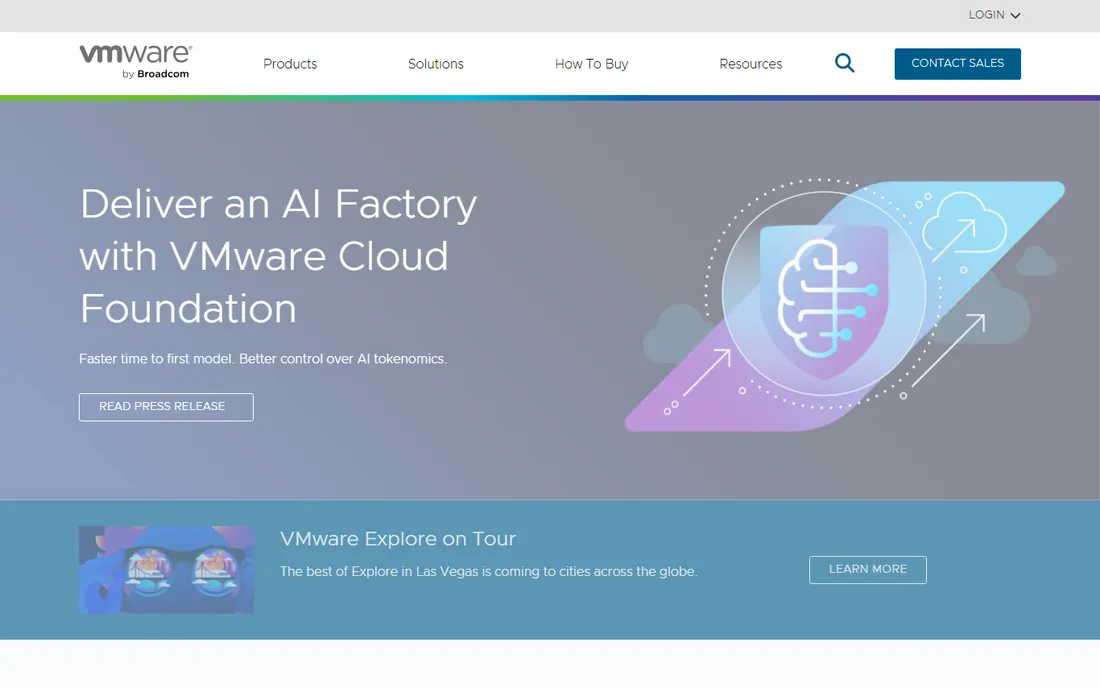The image size is (1100, 688).
Task: Click the CONTACT SALES button
Action: (958, 64)
